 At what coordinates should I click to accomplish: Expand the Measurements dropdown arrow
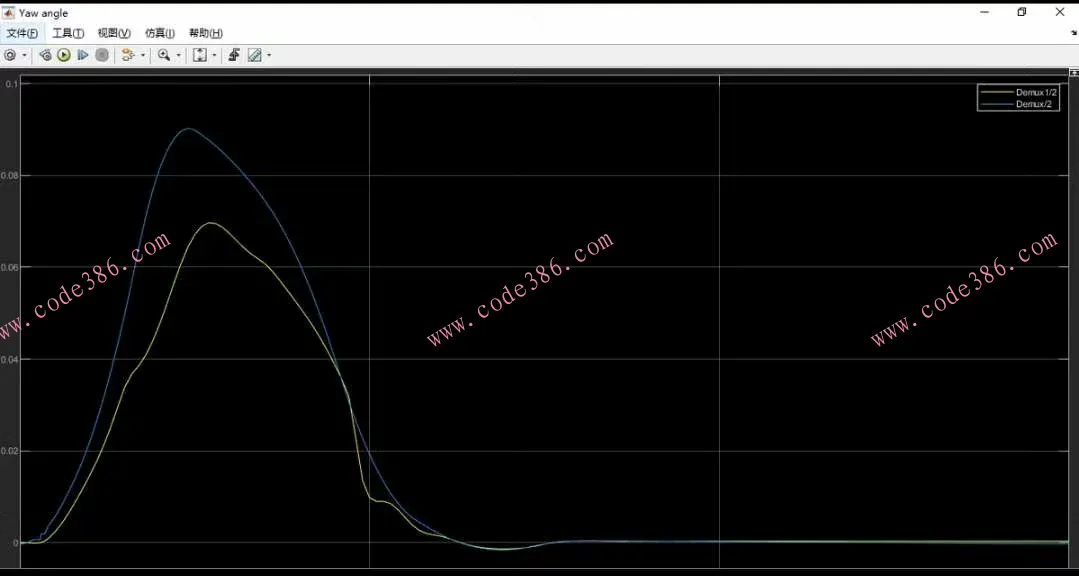tap(268, 55)
